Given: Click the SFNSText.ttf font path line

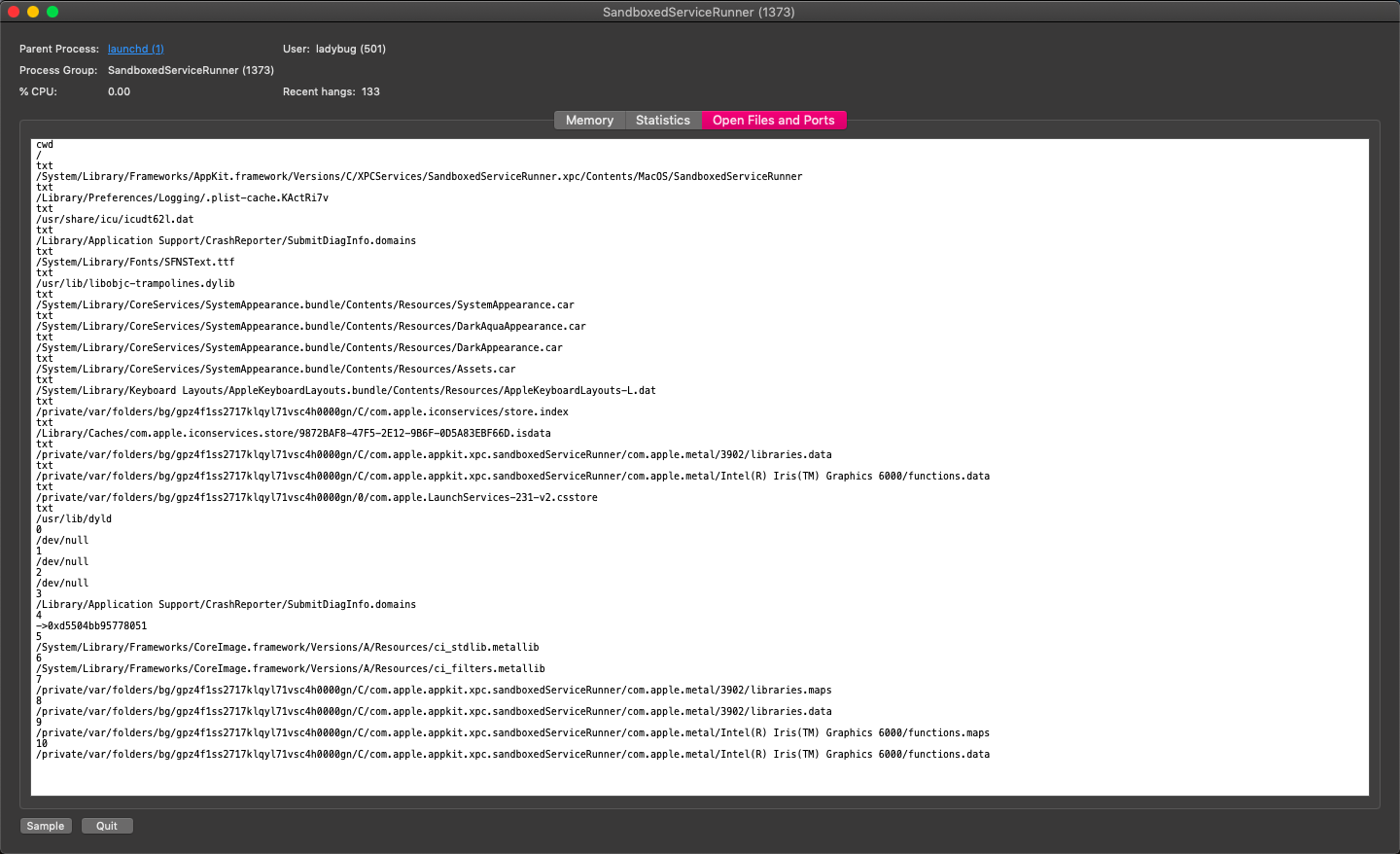Looking at the screenshot, I should [135, 263].
